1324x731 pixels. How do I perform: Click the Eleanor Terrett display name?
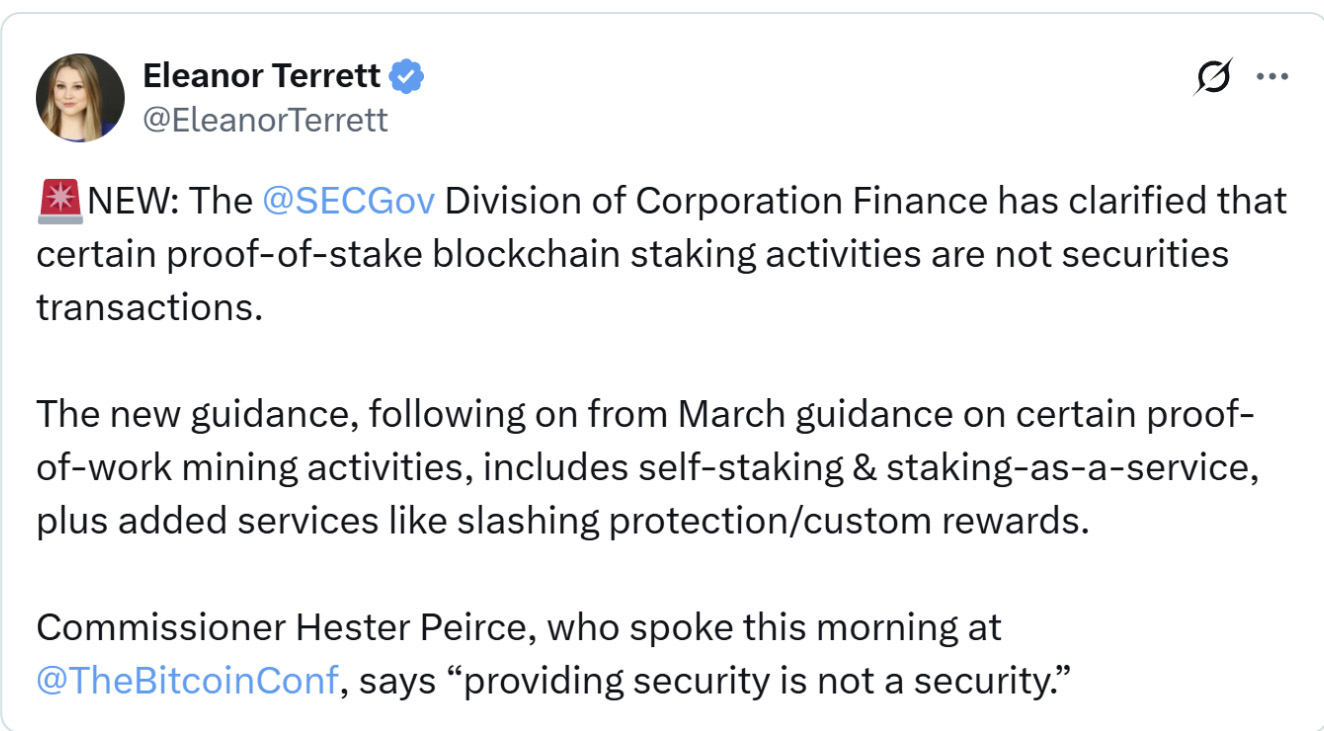pyautogui.click(x=261, y=76)
